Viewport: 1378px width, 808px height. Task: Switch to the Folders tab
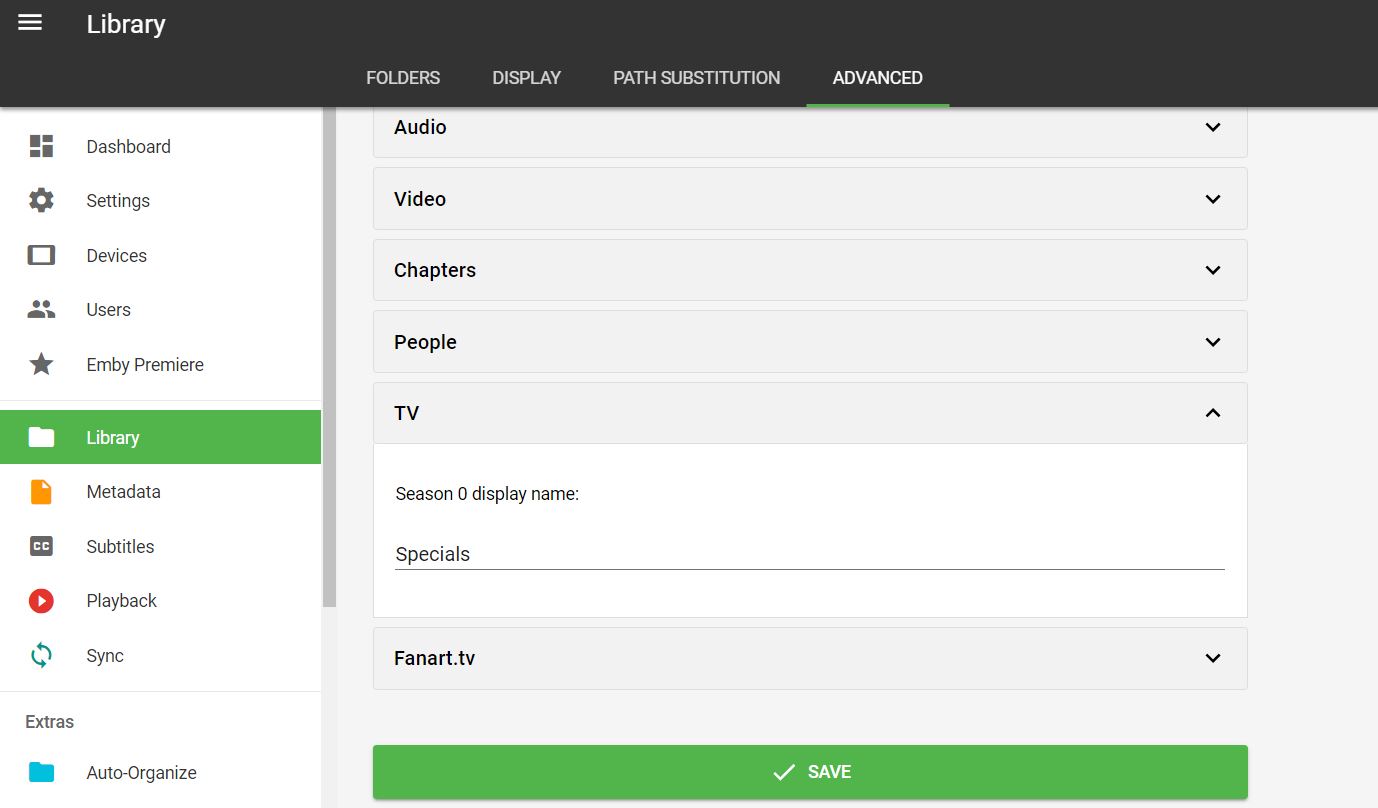(x=403, y=78)
